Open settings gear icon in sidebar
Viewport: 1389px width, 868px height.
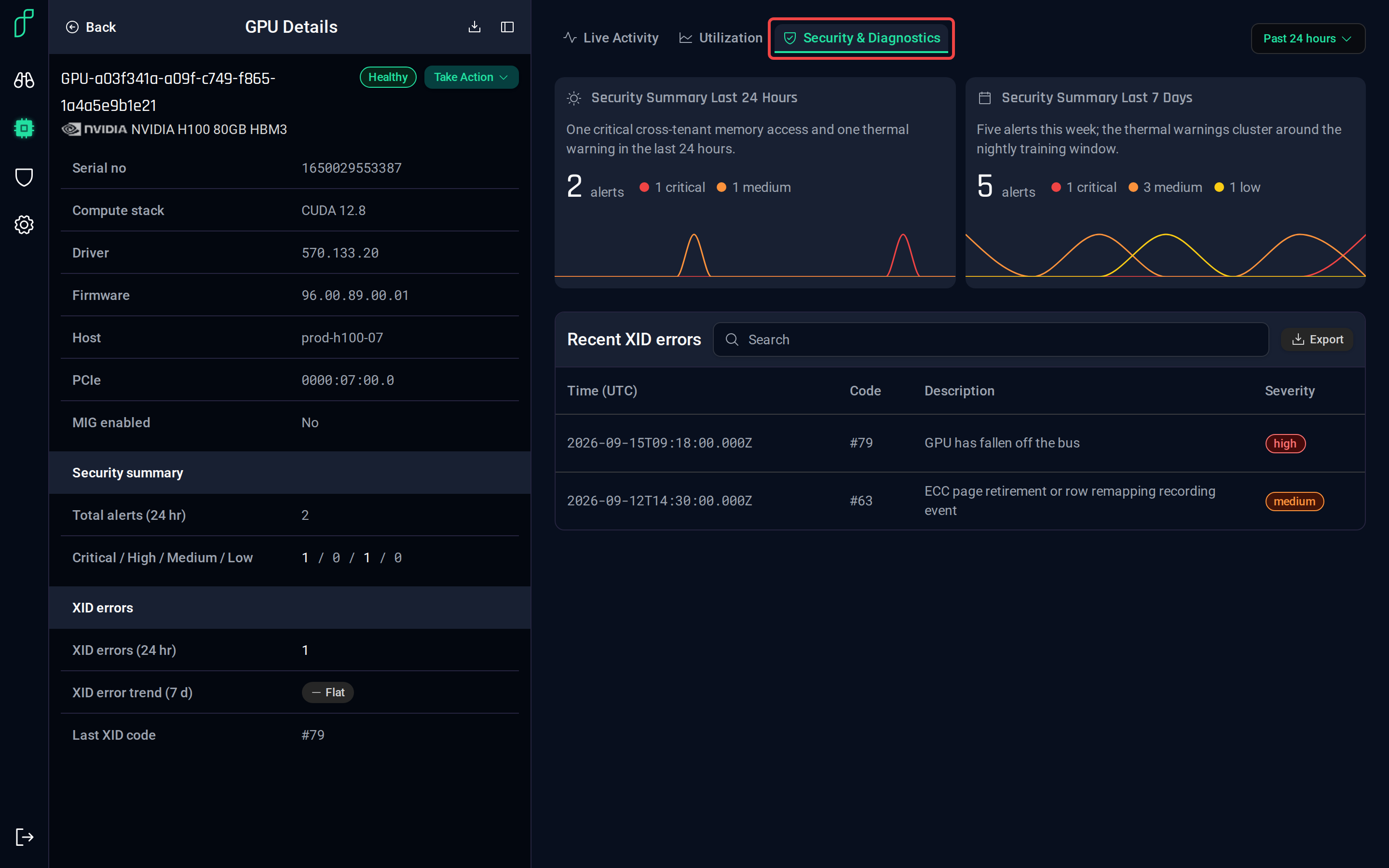click(x=24, y=224)
